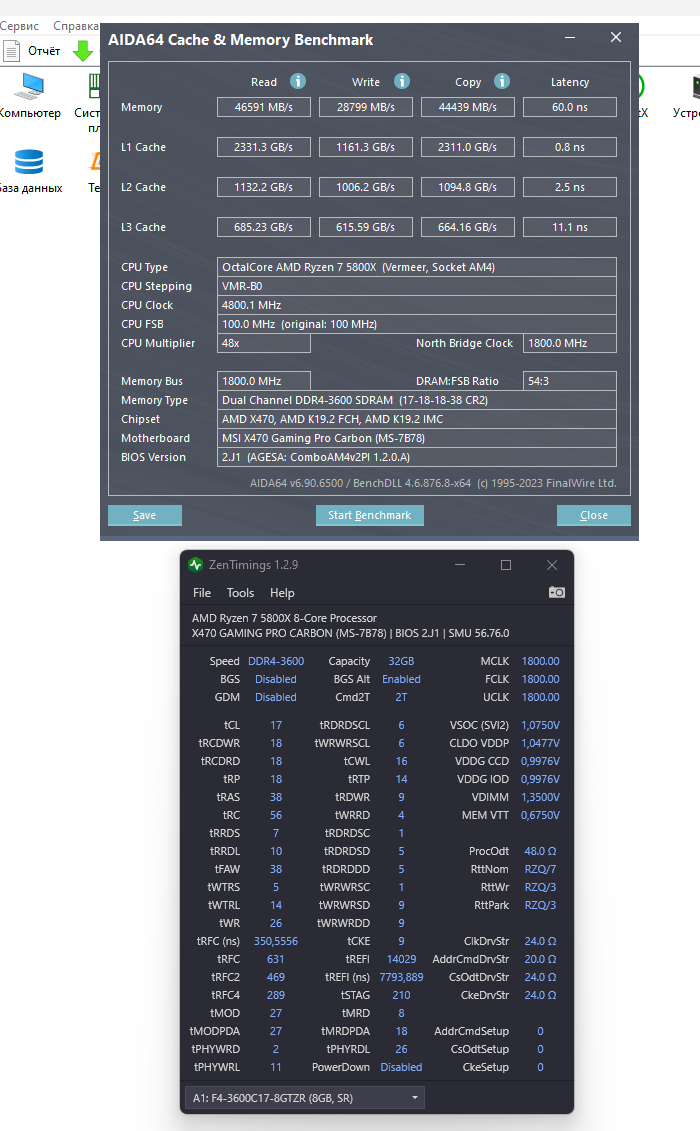The height and width of the screenshot is (1131, 700).
Task: Click the Read info icon
Action: (297, 81)
